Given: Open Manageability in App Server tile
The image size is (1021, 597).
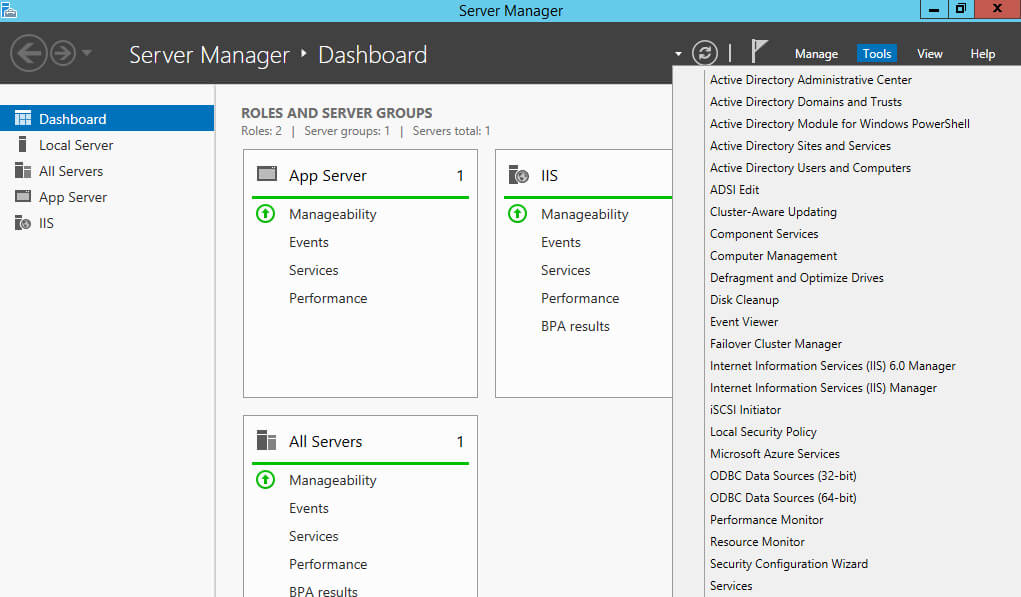Looking at the screenshot, I should coord(333,214).
